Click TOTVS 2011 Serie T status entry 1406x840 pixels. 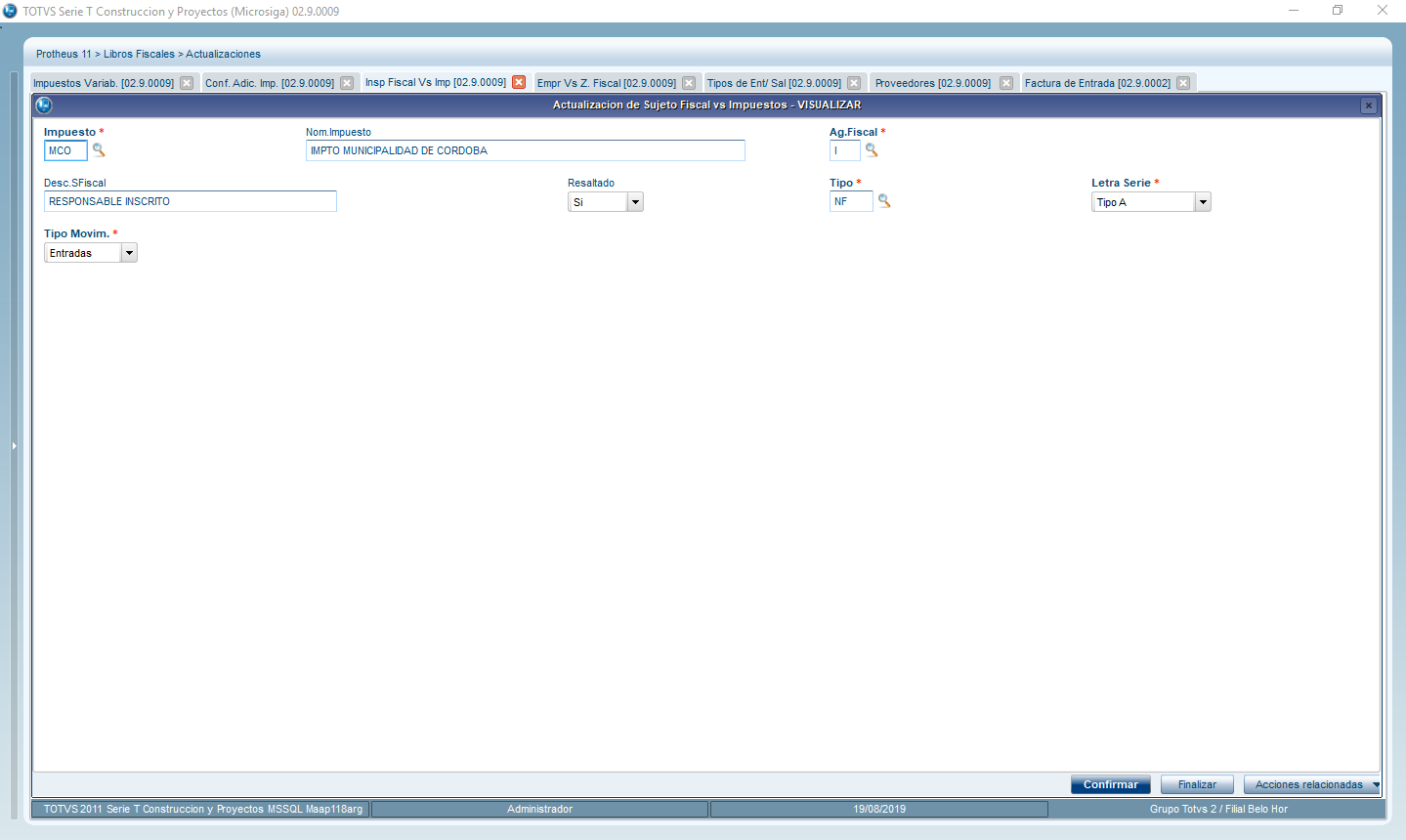[x=202, y=809]
